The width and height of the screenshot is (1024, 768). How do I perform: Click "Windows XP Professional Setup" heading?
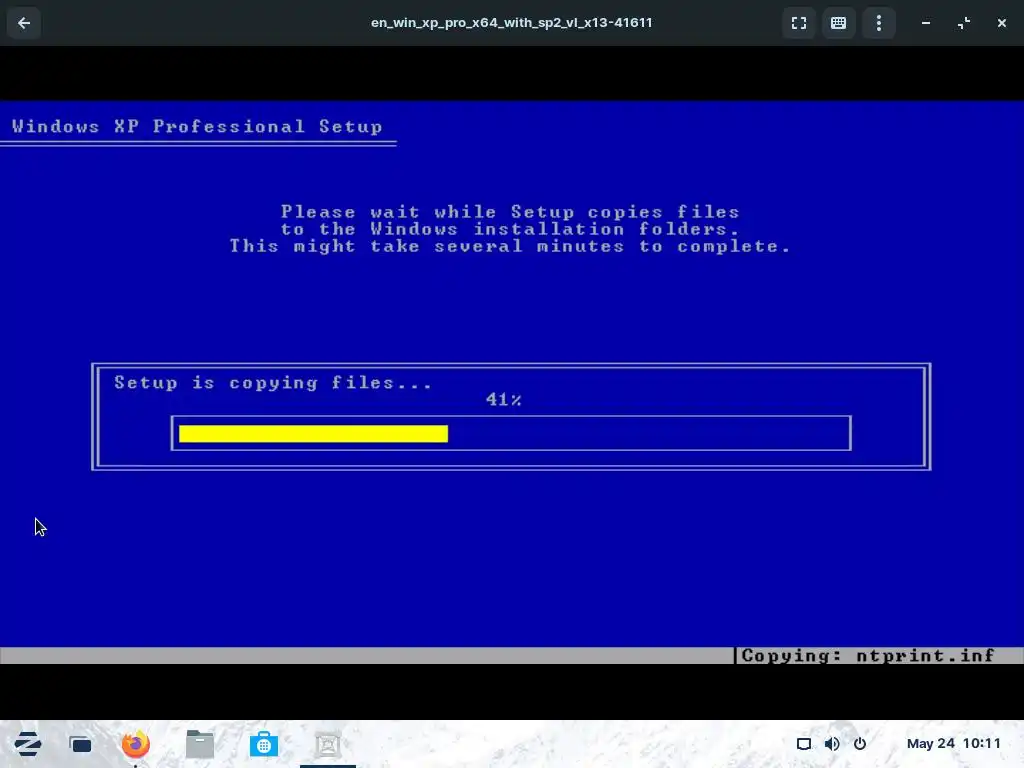point(197,127)
